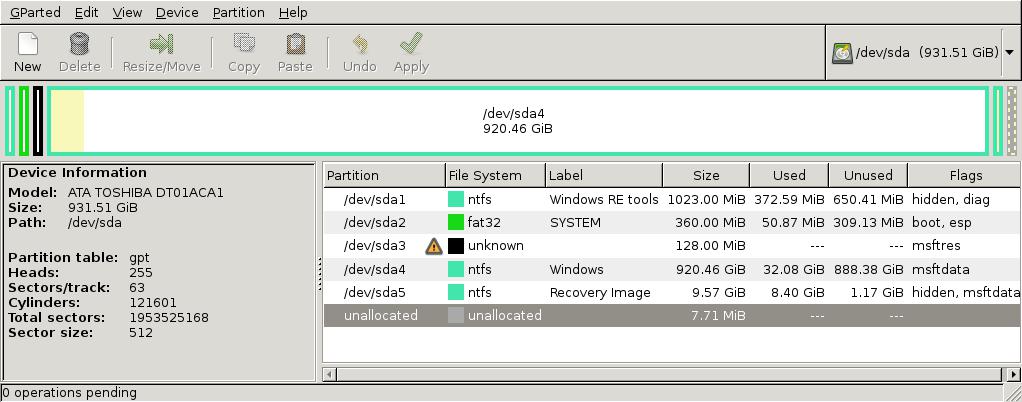Select the green /dev/sda2 block in the disk graphic
Screen dimensions: 1022x402
click(24, 121)
